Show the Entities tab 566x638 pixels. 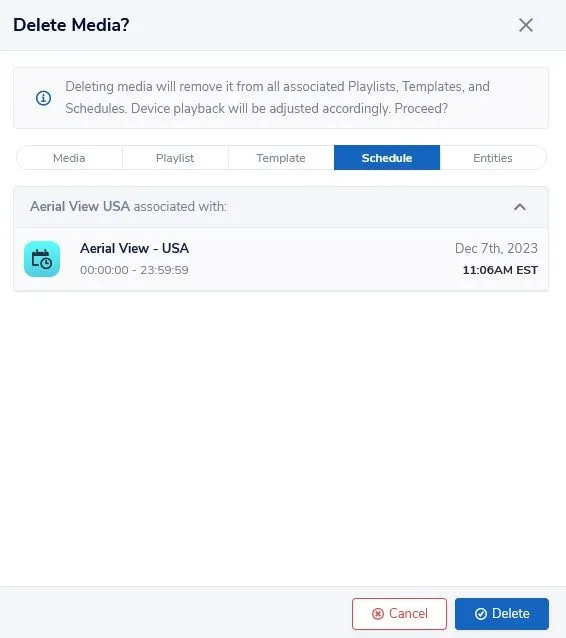tap(493, 158)
